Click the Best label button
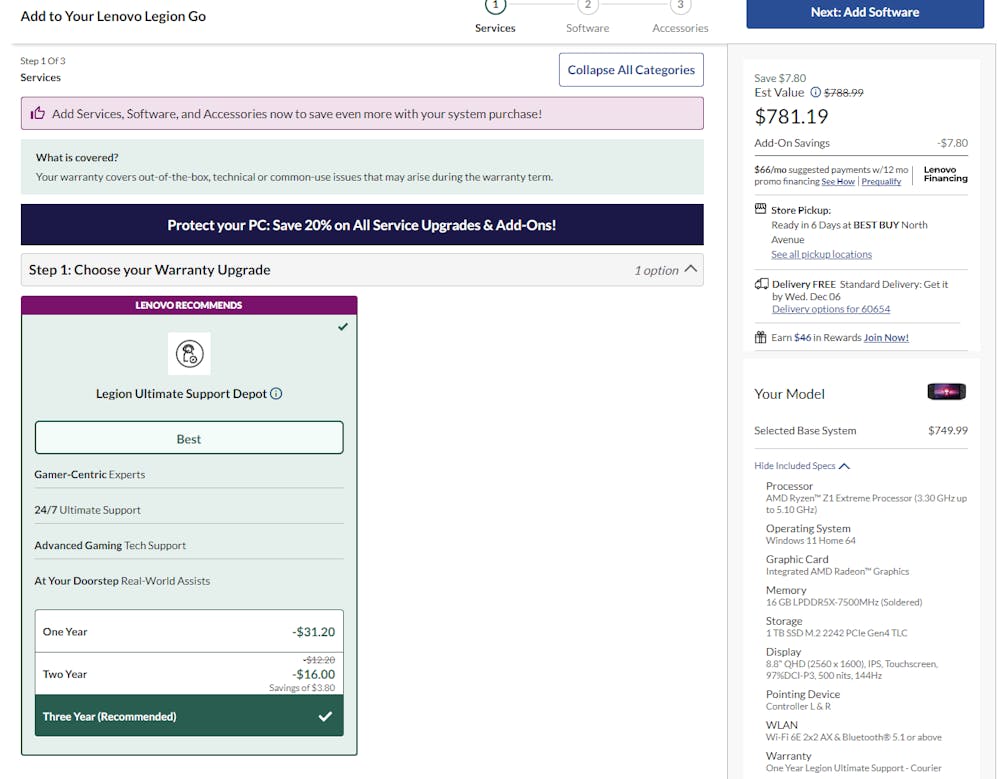The image size is (1000, 779). tap(189, 438)
